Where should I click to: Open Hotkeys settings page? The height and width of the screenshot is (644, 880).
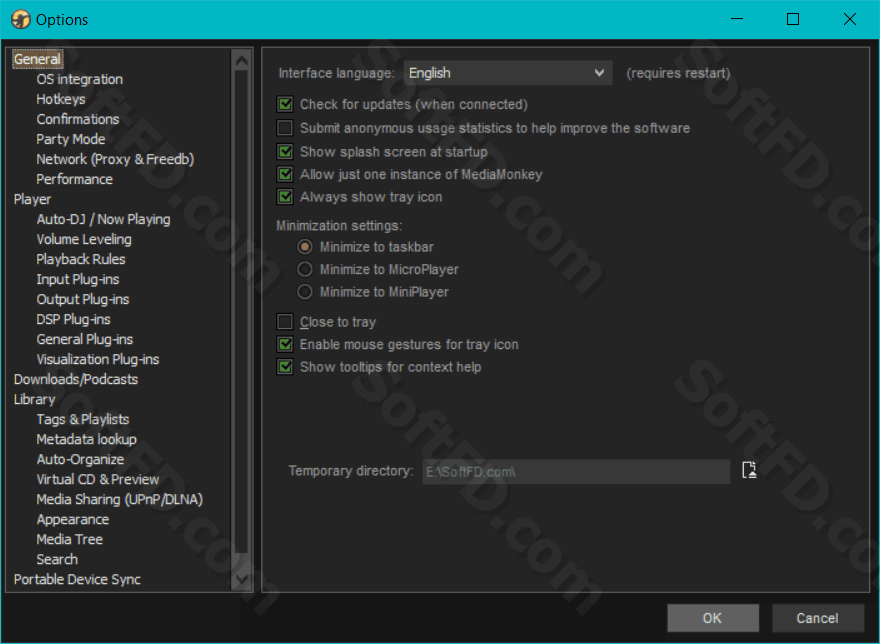[61, 99]
